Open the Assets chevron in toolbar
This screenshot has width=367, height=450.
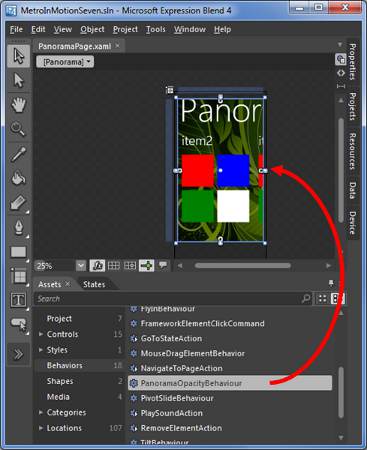point(18,354)
